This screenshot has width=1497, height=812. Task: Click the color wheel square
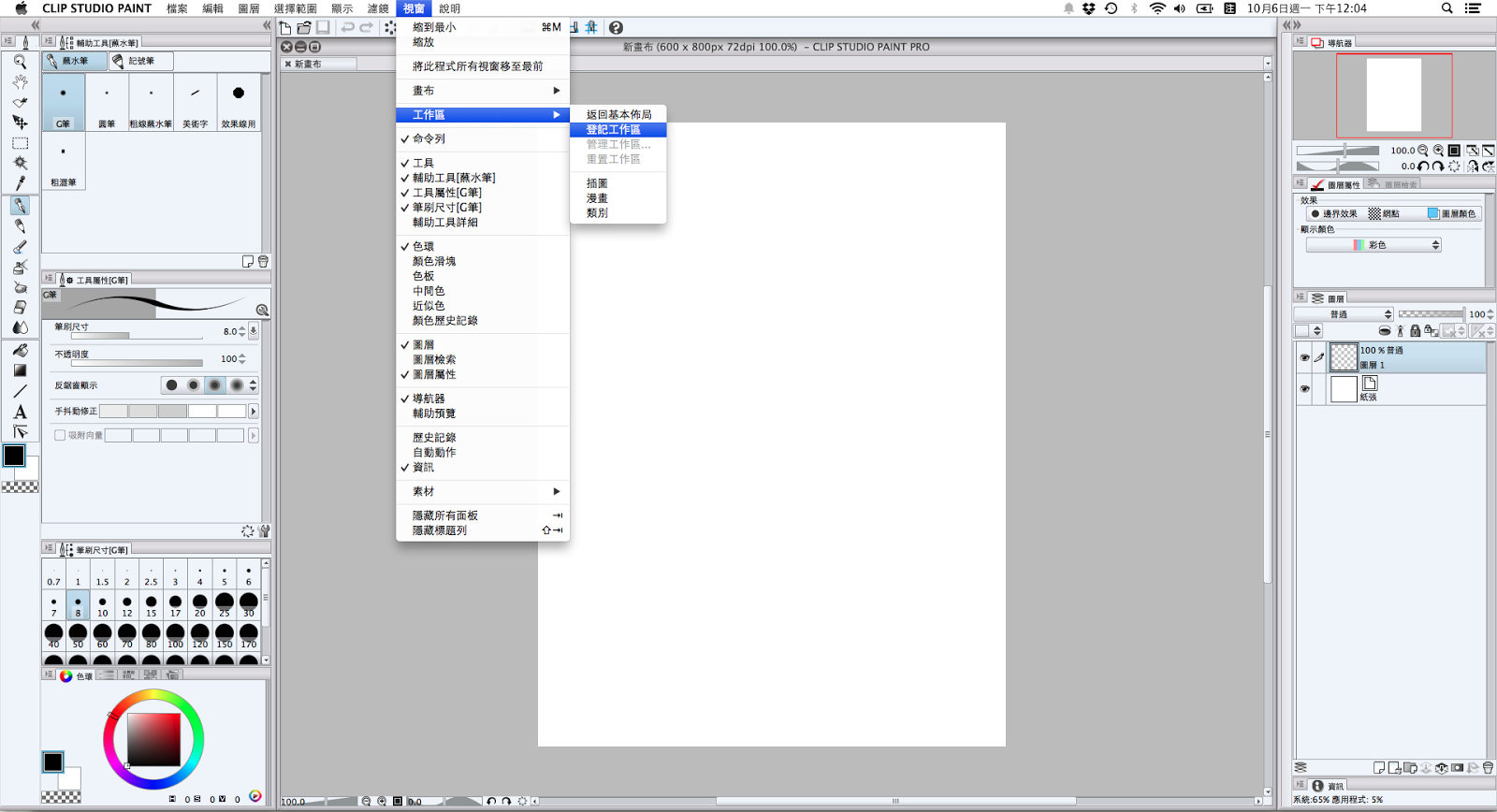153,740
